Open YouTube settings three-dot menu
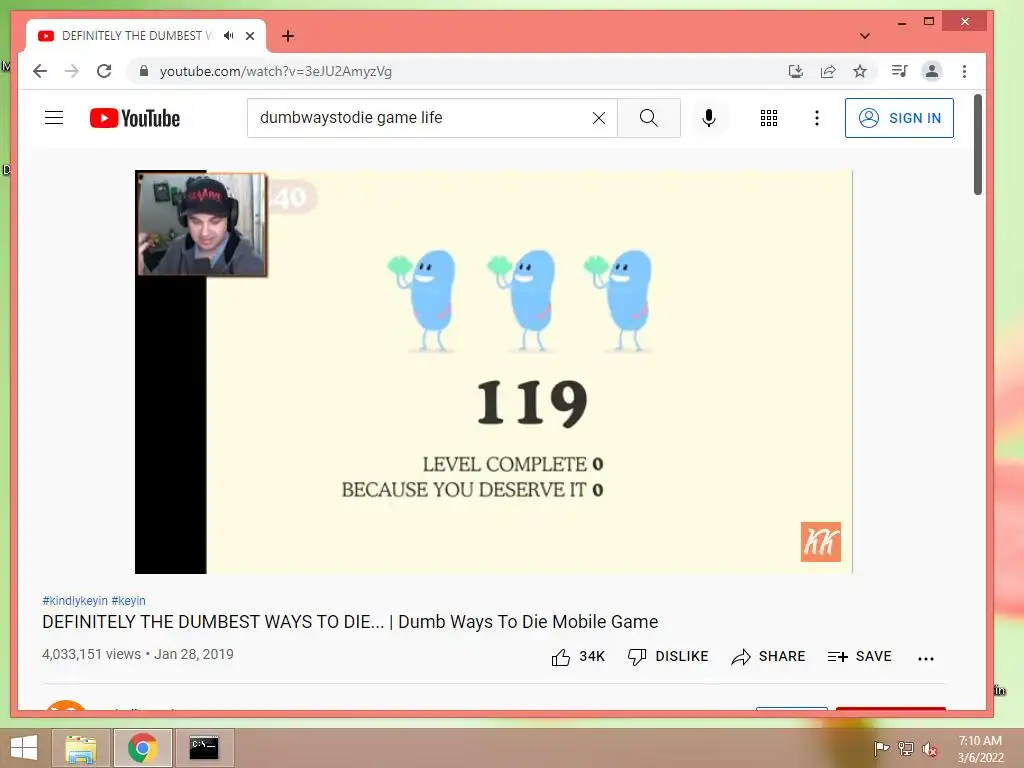The image size is (1024, 768). coord(816,118)
